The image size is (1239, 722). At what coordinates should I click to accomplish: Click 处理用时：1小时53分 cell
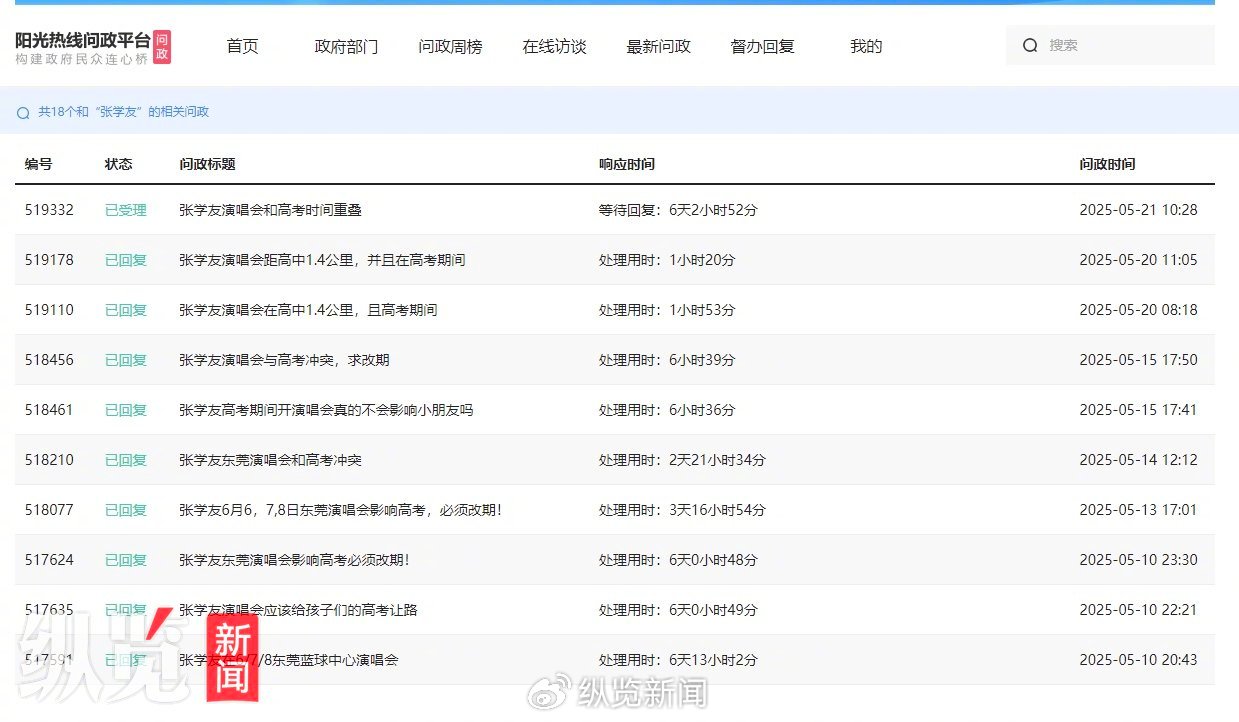(x=667, y=310)
